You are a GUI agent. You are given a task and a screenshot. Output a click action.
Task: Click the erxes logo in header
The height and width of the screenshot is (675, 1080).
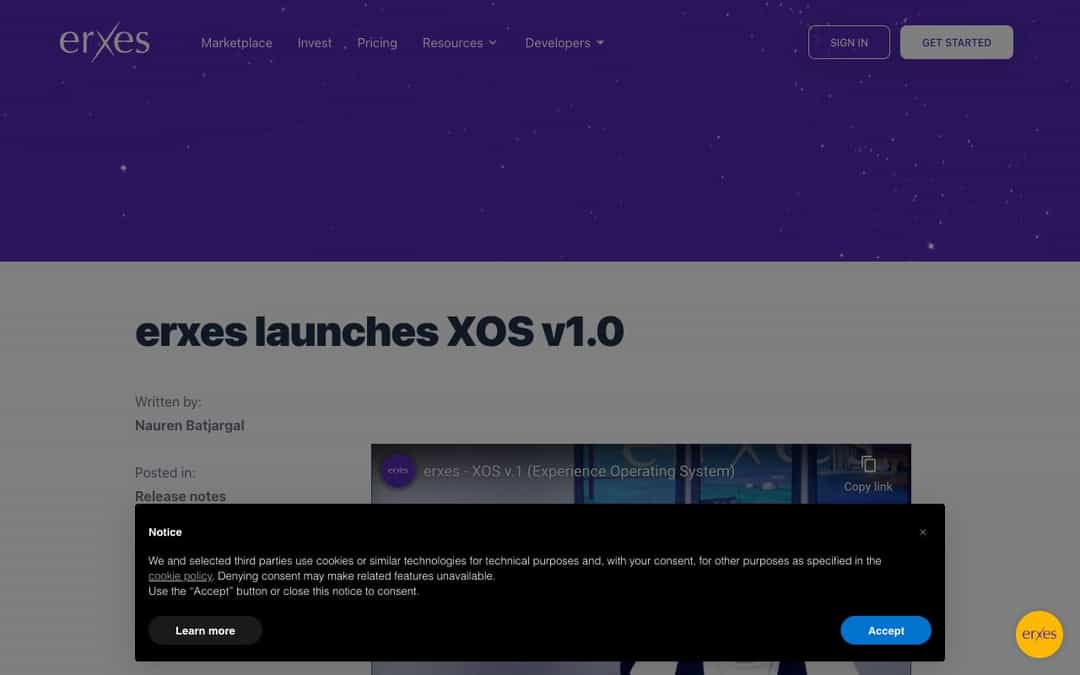tap(104, 41)
